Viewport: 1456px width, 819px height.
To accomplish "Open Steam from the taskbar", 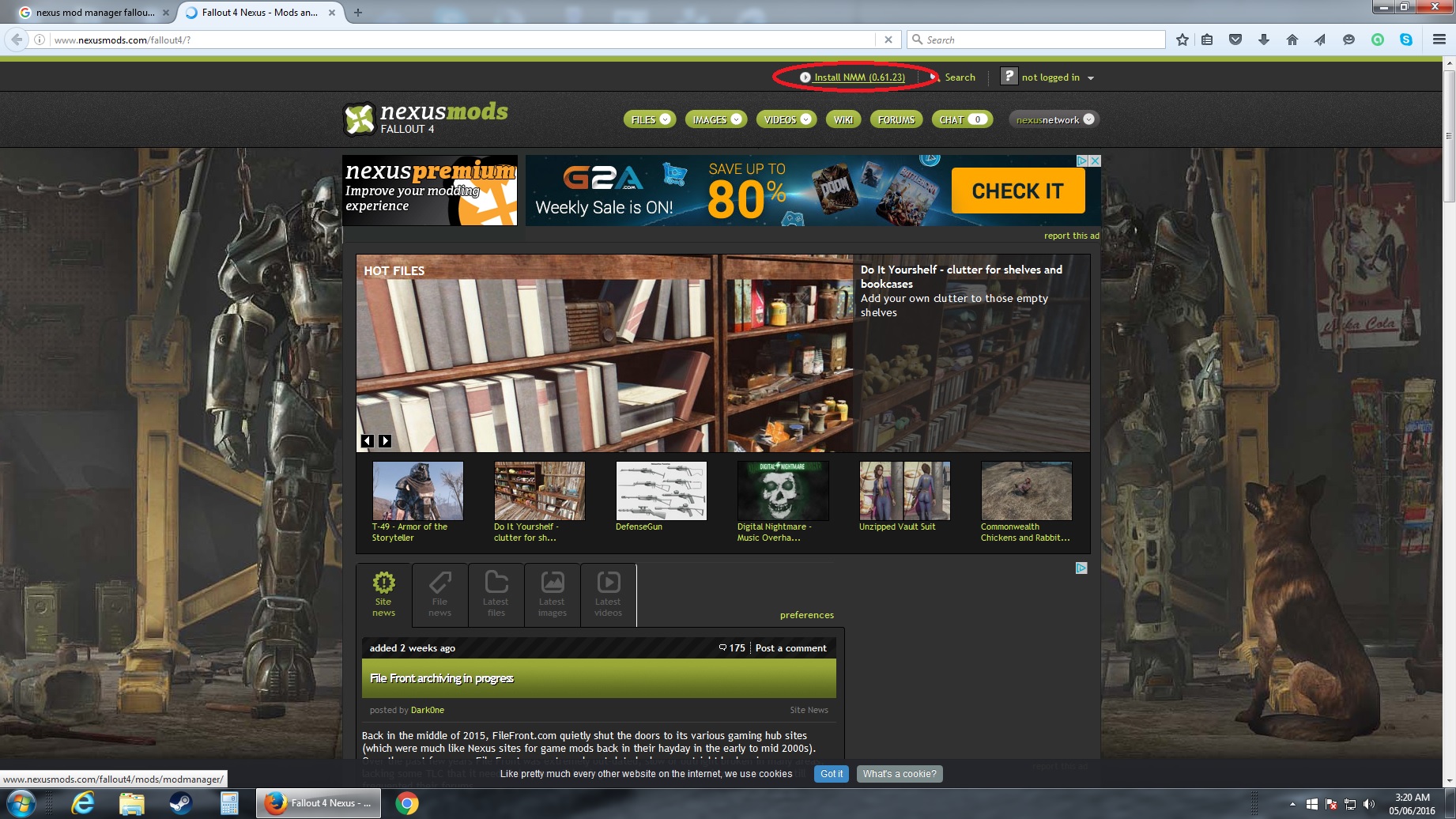I will (x=180, y=804).
